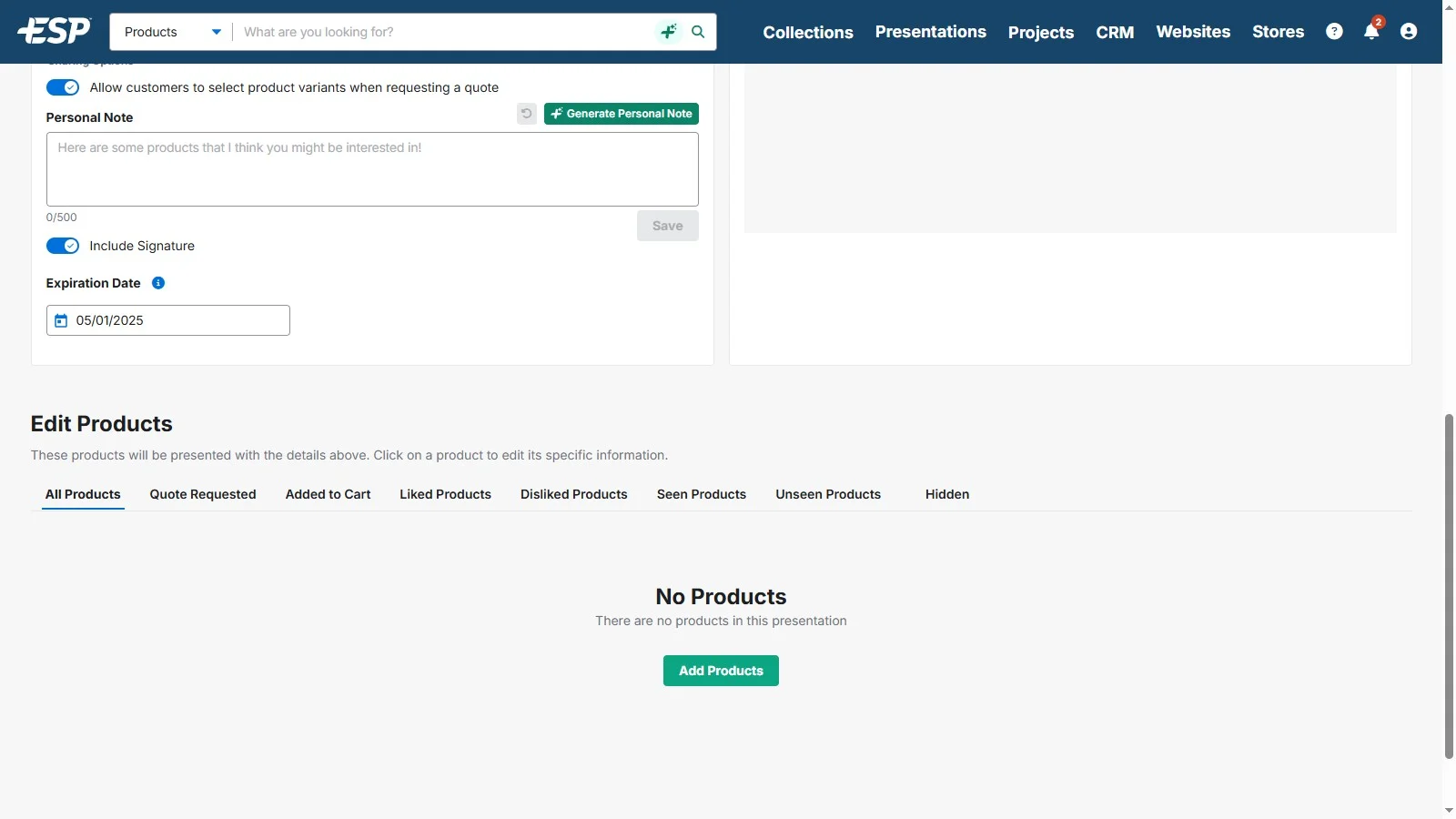Viewport: 1456px width, 819px height.
Task: Switch to the Liked Products tab
Action: 445,494
